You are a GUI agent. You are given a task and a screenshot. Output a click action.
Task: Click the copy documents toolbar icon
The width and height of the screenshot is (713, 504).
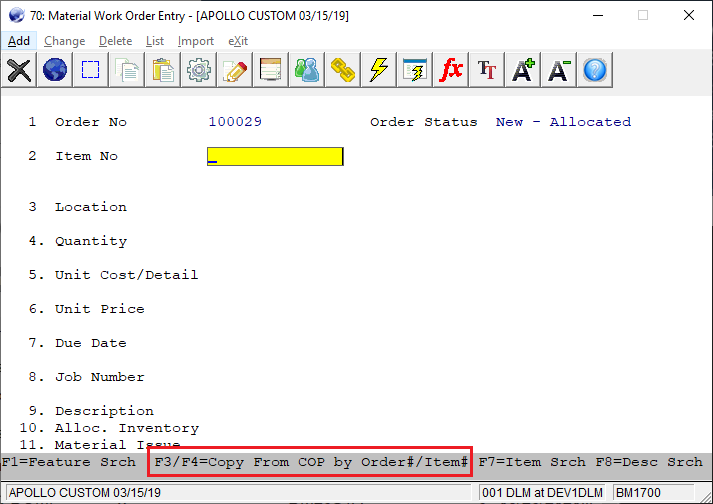click(x=127, y=70)
